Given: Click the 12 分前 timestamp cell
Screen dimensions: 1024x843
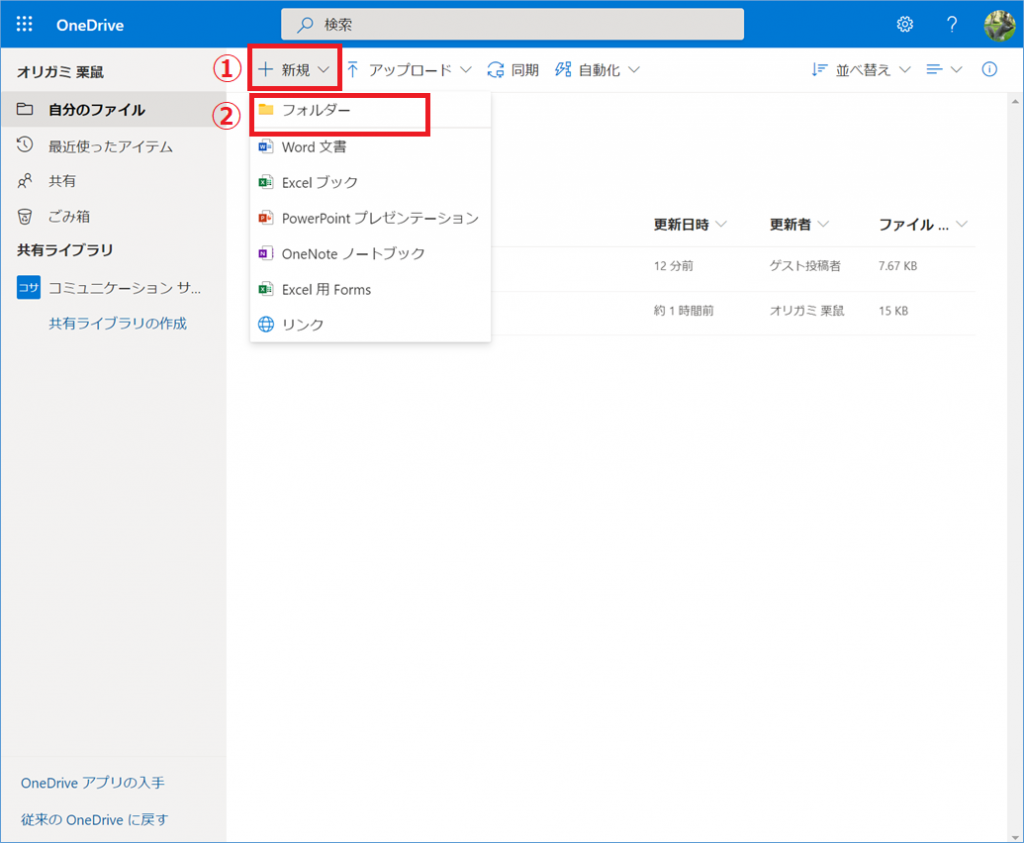Looking at the screenshot, I should [x=673, y=266].
